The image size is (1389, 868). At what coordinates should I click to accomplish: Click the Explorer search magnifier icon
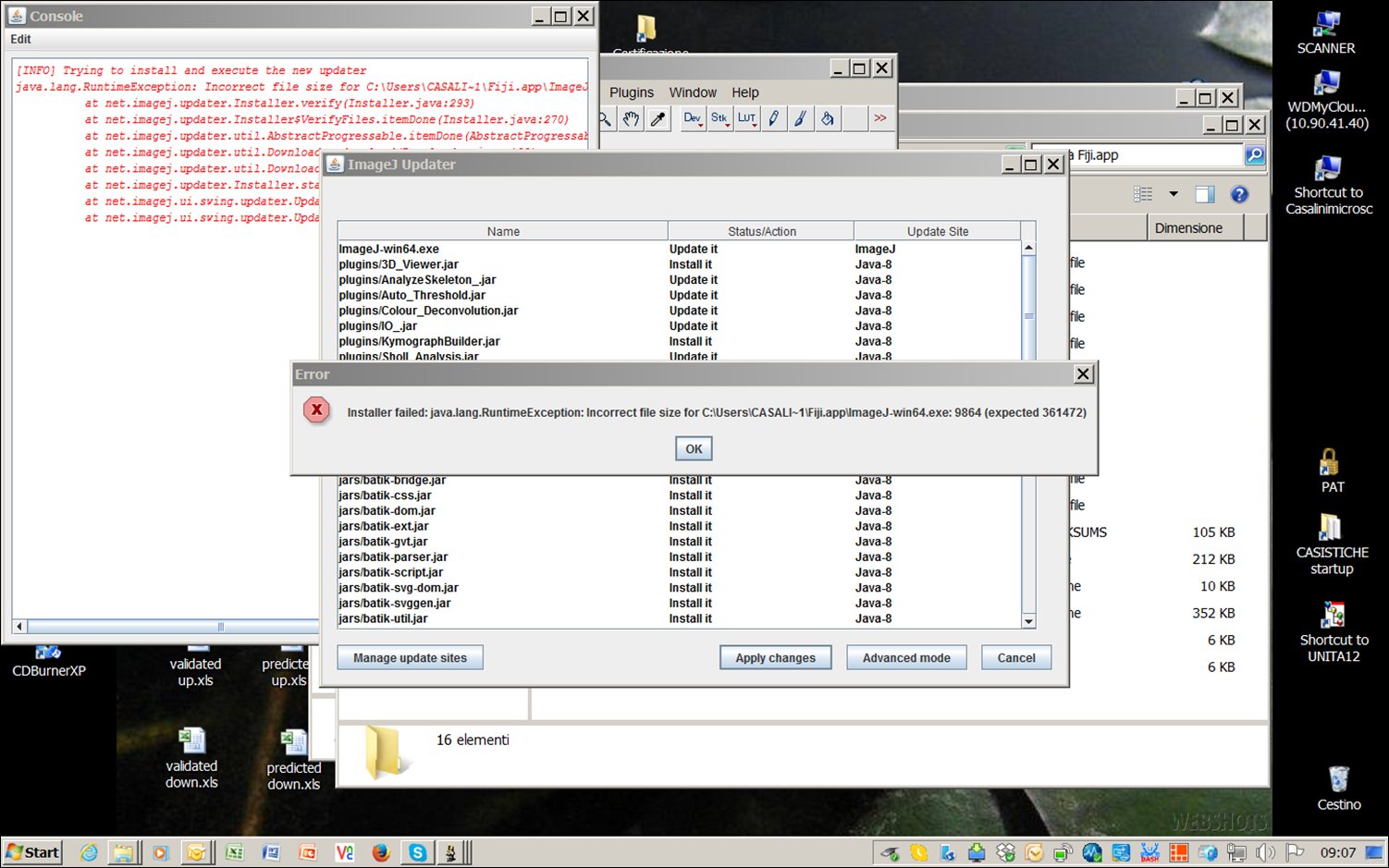tap(1254, 155)
